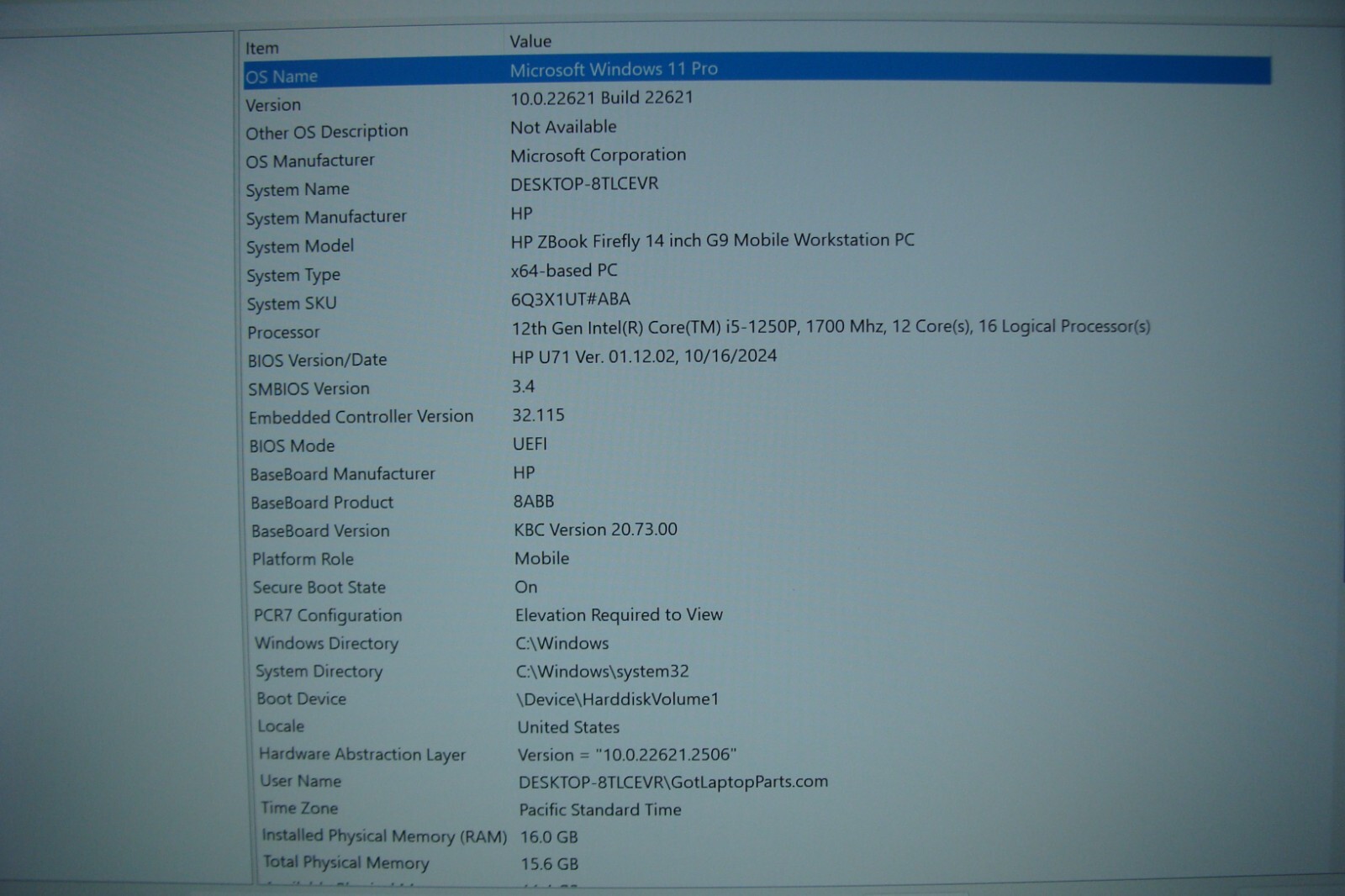The image size is (1345, 896).
Task: Select the Time Zone row
Action: click(x=299, y=809)
